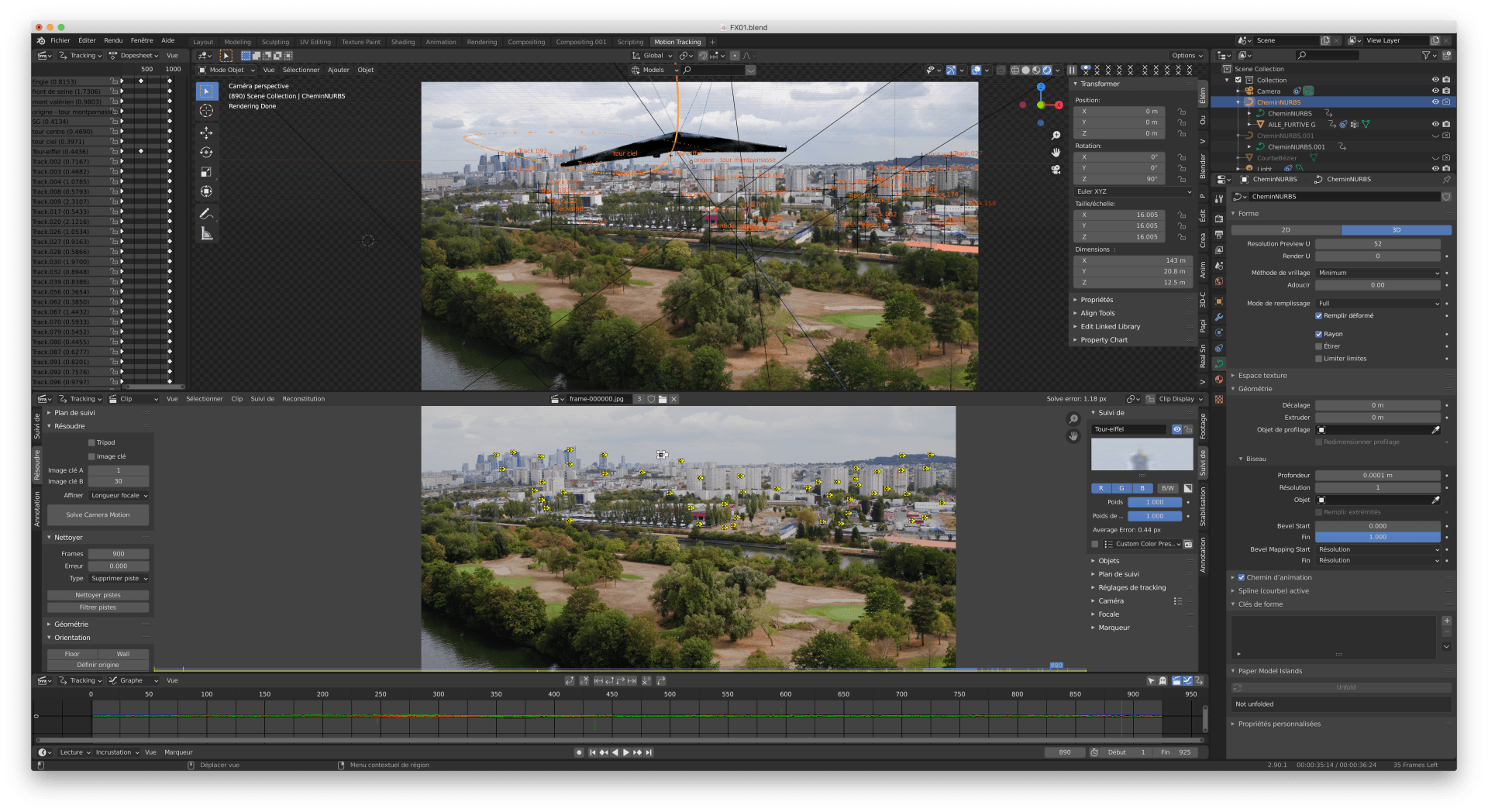Click the play animation button
Image resolution: width=1488 pixels, height=812 pixels.
pos(626,752)
